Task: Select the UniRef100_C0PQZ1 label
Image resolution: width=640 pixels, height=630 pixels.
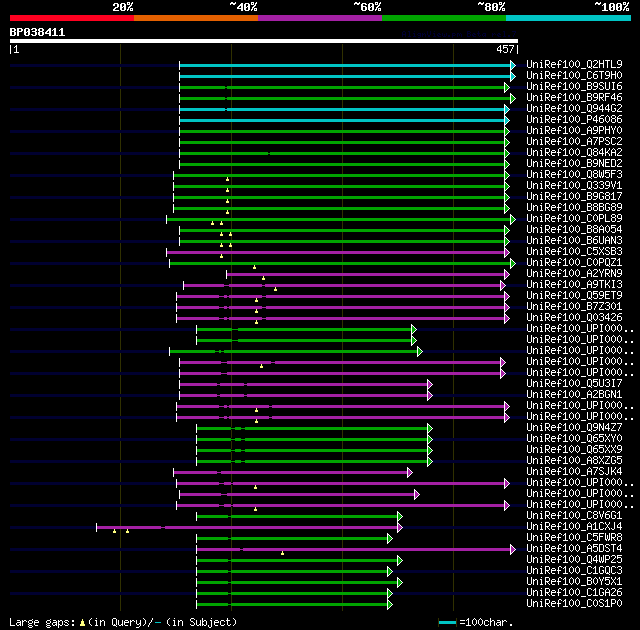Action: (574, 263)
